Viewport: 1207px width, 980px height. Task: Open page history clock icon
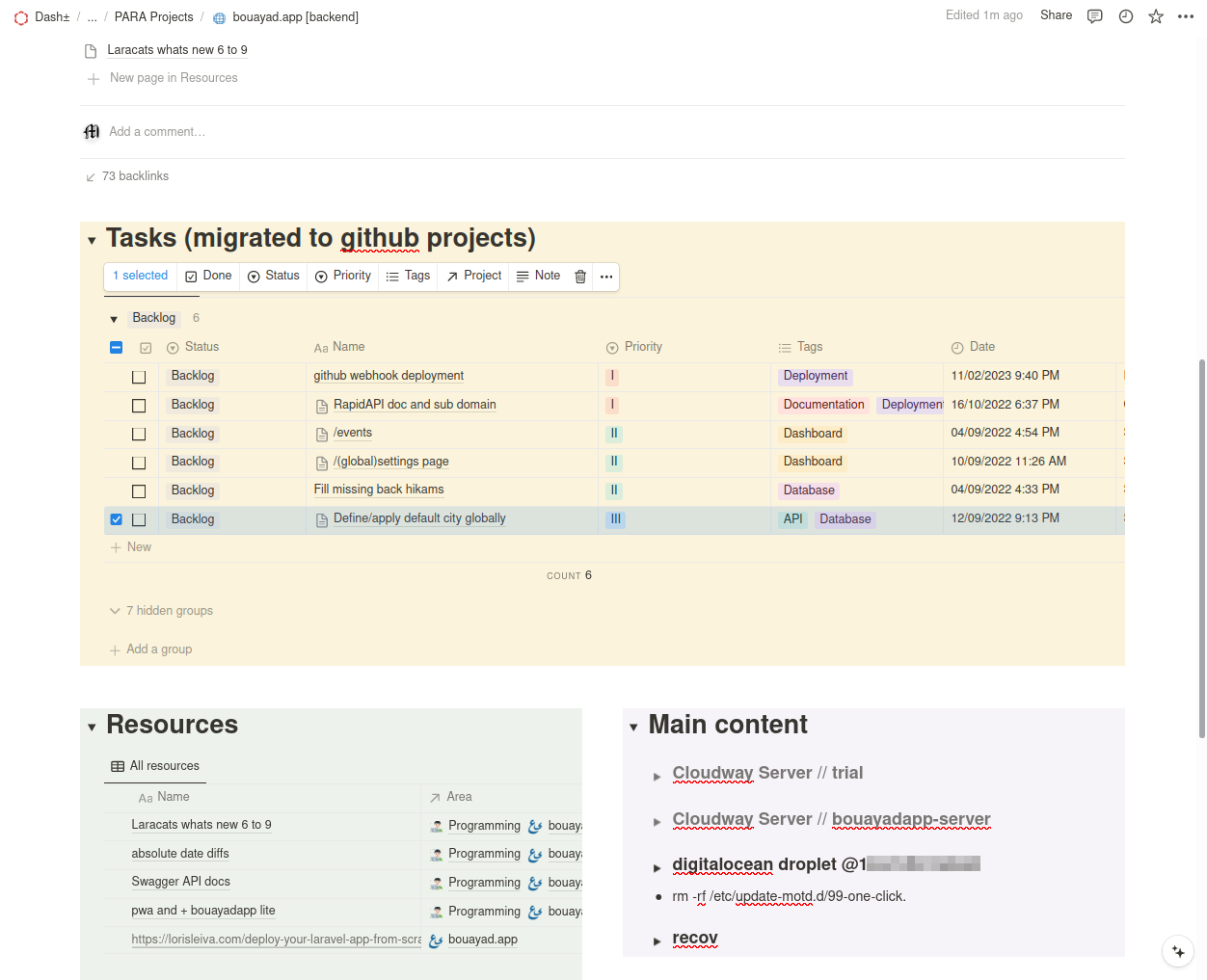1125,16
